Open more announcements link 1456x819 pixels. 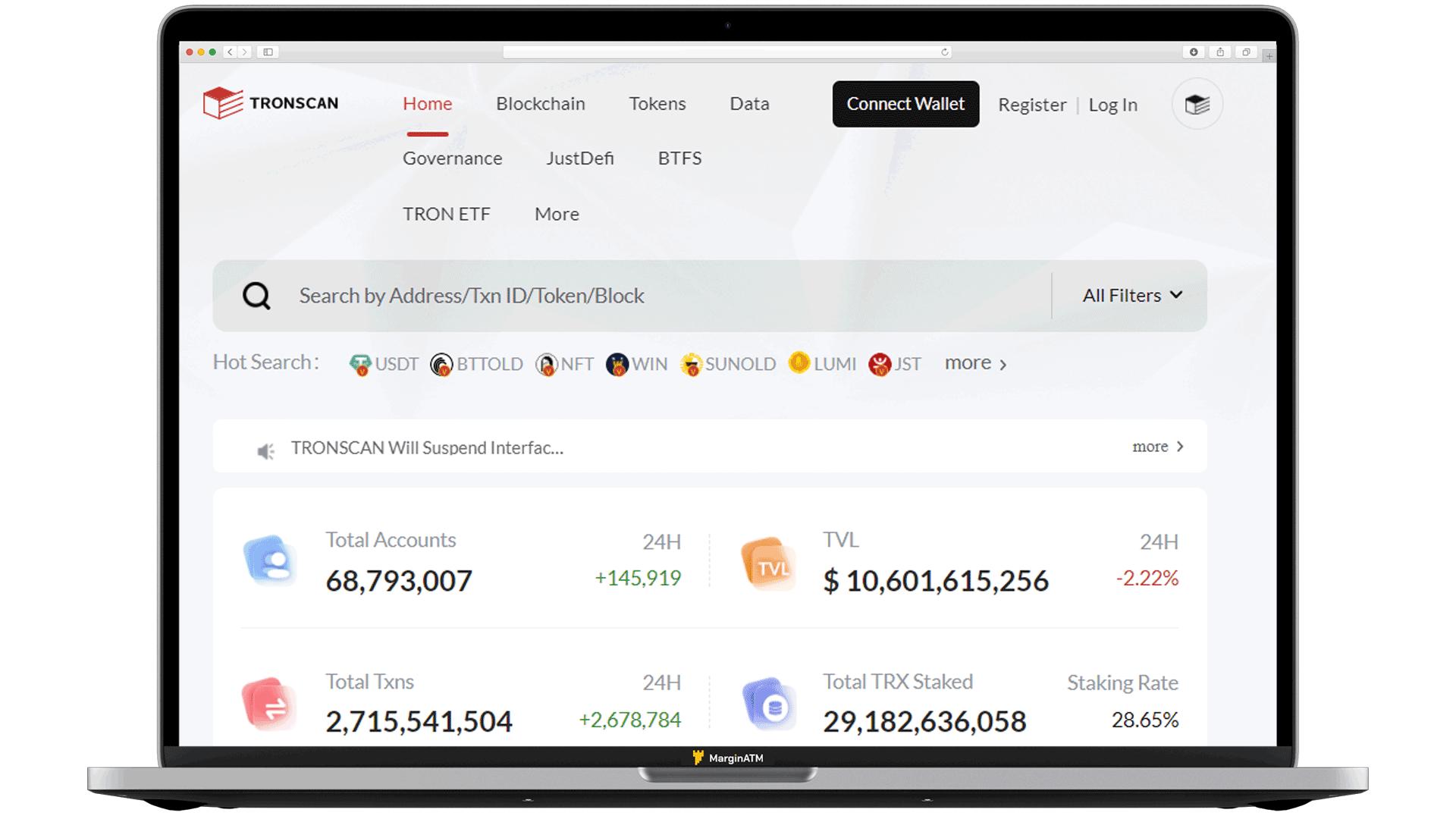point(1158,447)
